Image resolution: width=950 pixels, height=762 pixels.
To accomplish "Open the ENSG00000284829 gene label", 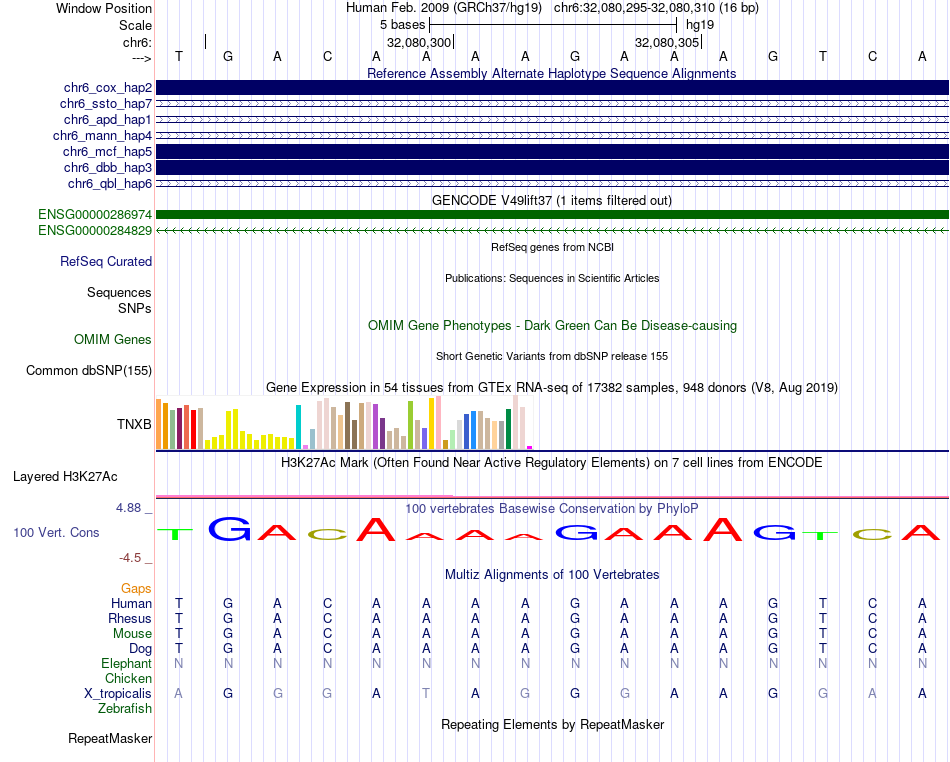I will point(95,230).
